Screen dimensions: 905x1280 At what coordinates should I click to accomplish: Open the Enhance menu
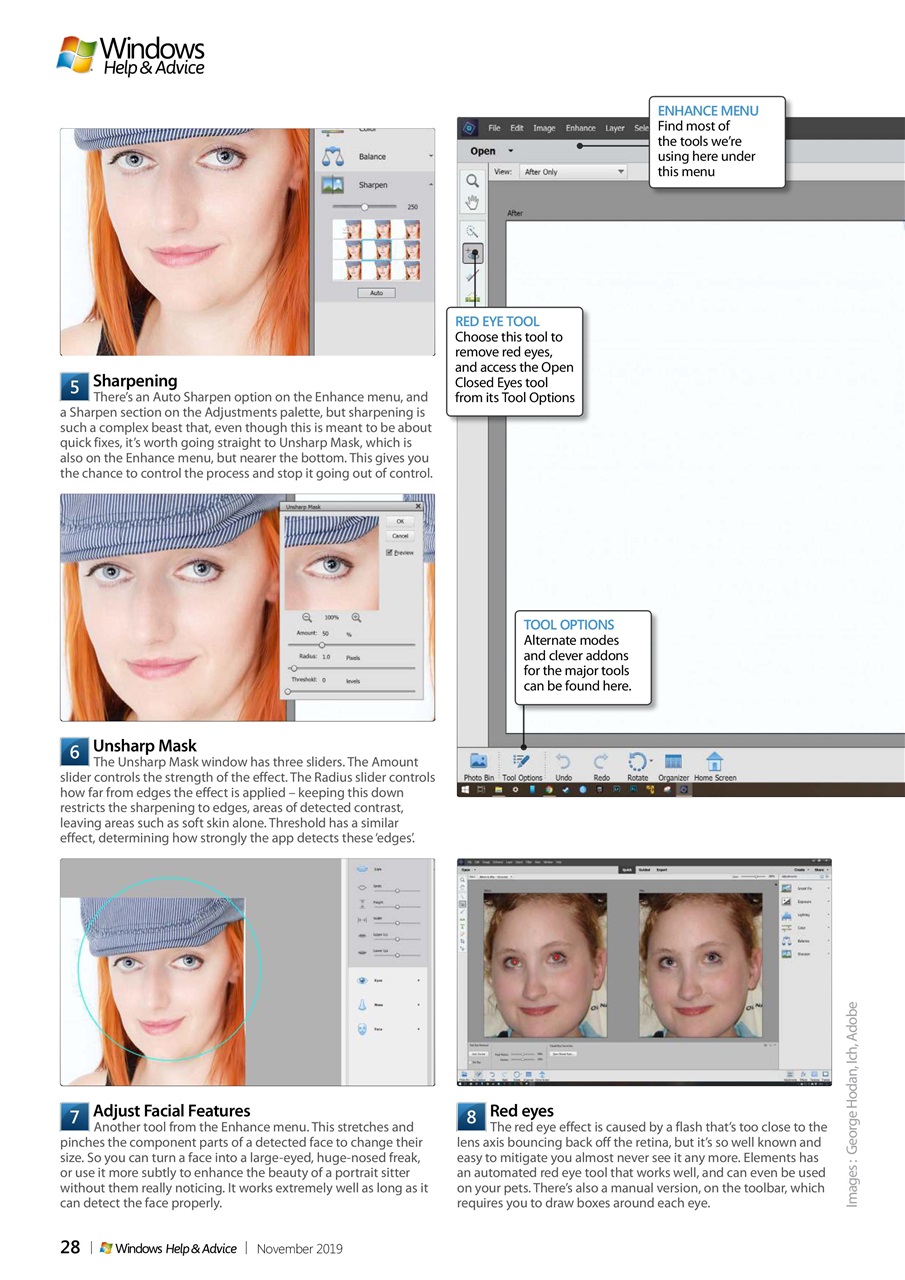point(580,127)
